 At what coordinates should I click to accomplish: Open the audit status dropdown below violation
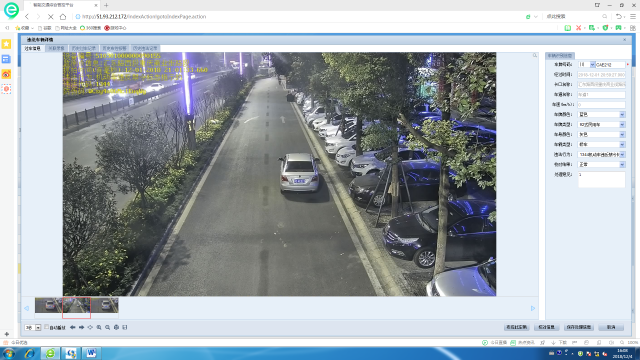[x=622, y=164]
